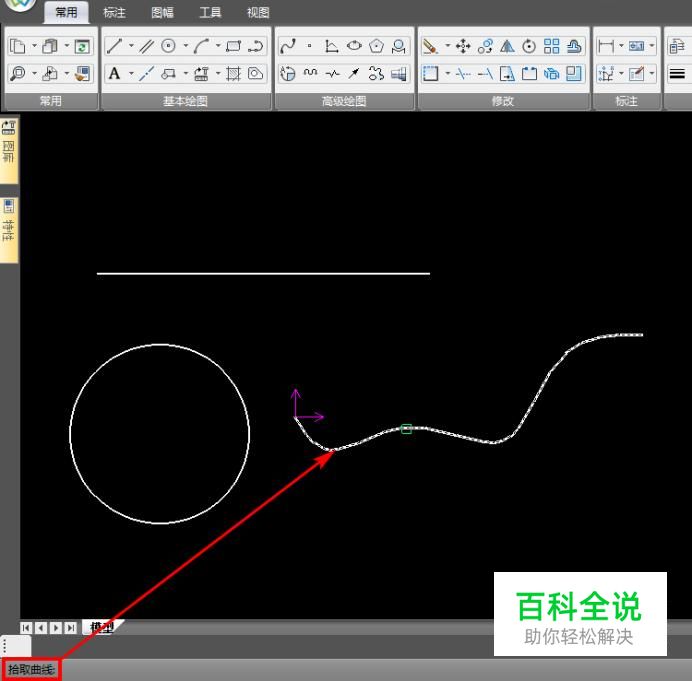Select the linear Dimension tool

point(606,46)
